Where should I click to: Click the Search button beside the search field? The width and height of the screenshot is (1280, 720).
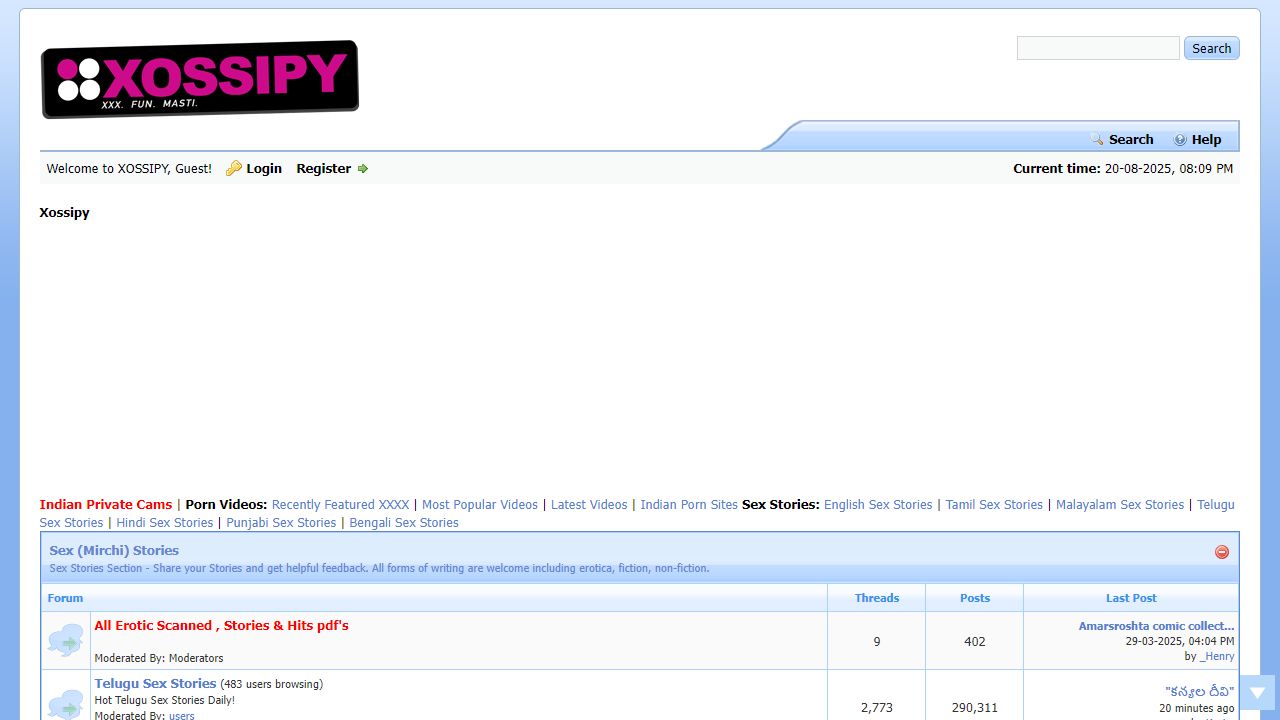(1212, 48)
